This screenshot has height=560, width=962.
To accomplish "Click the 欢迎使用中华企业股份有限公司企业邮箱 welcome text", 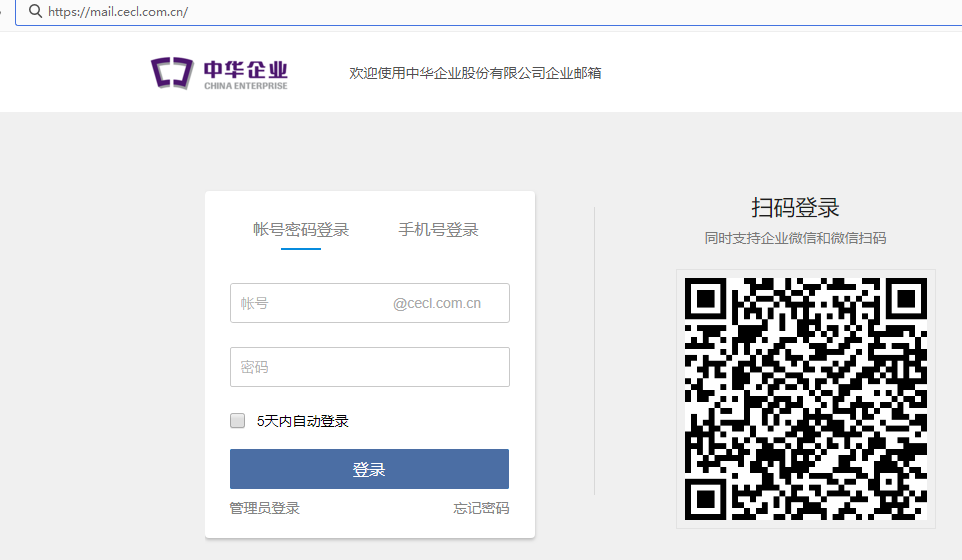I will point(475,73).
